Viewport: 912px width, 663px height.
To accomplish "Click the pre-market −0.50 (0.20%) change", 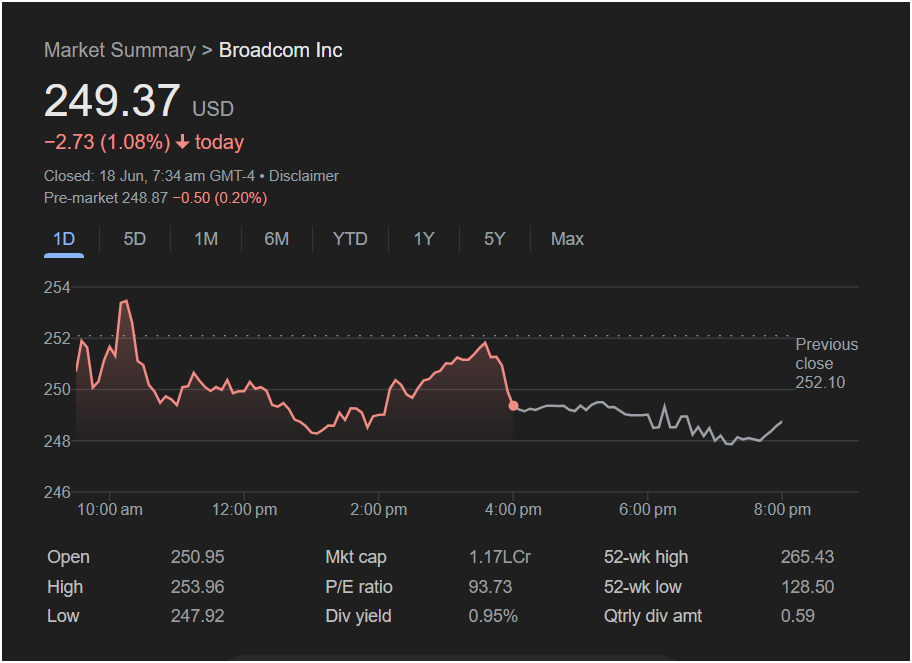I will pos(220,198).
